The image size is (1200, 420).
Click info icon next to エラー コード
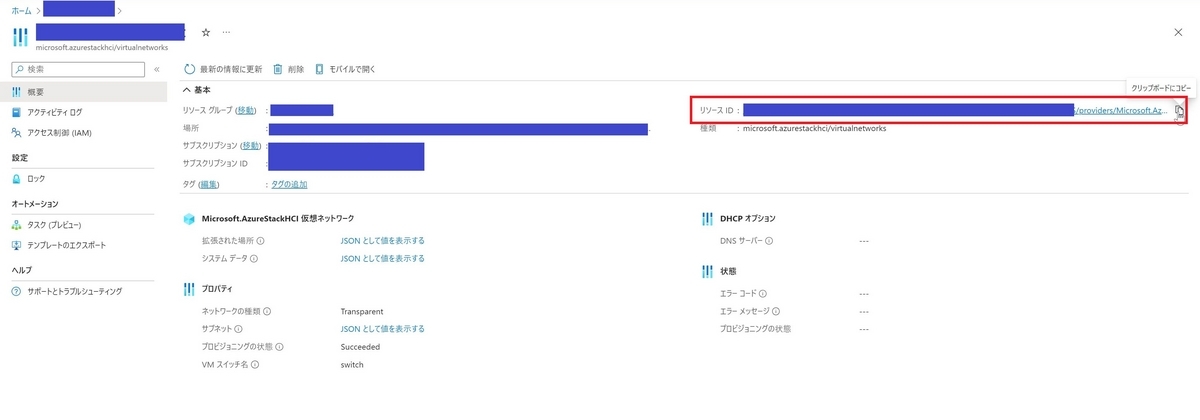tap(763, 294)
